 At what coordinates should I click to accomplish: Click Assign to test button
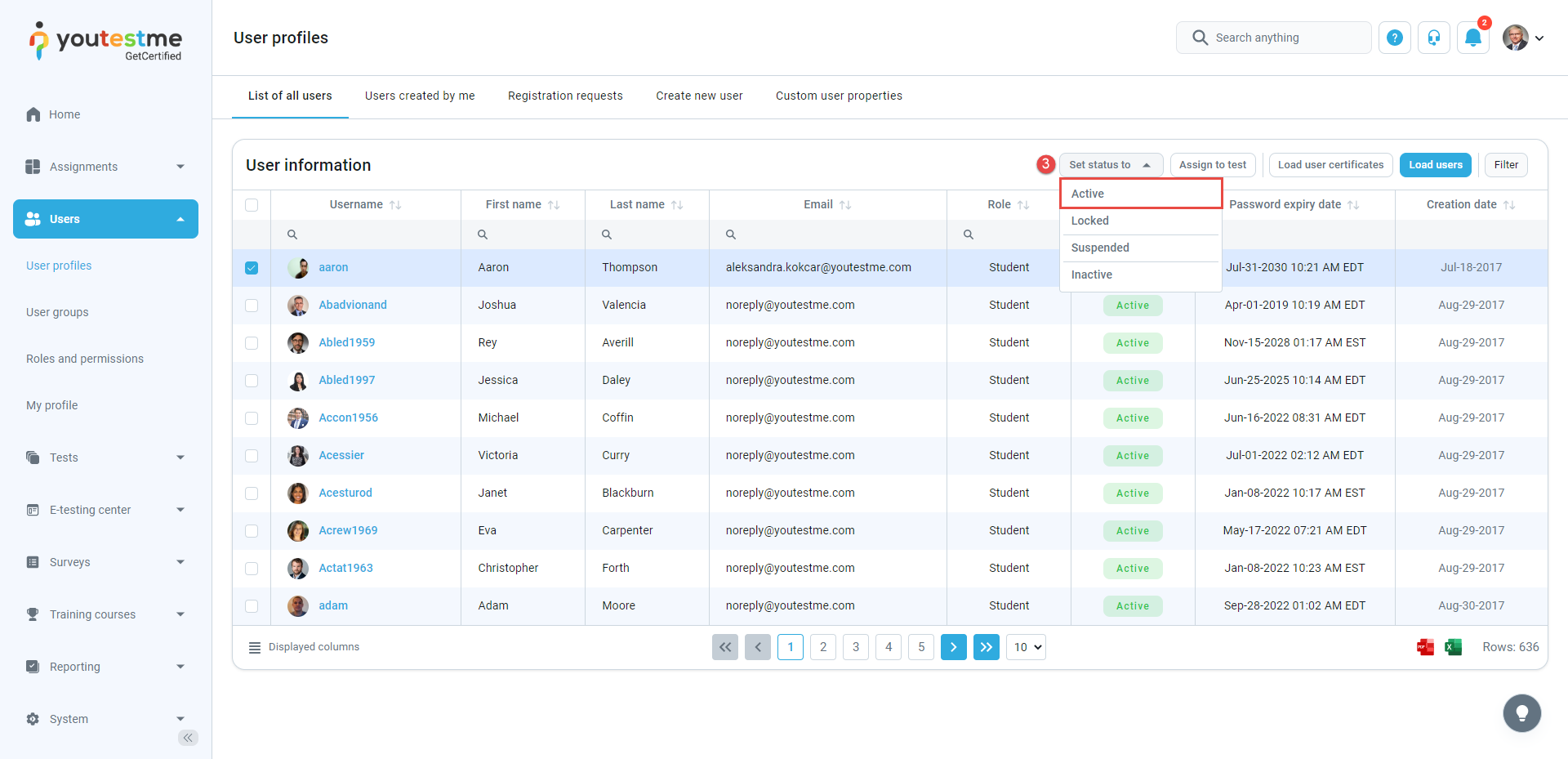tap(1213, 165)
